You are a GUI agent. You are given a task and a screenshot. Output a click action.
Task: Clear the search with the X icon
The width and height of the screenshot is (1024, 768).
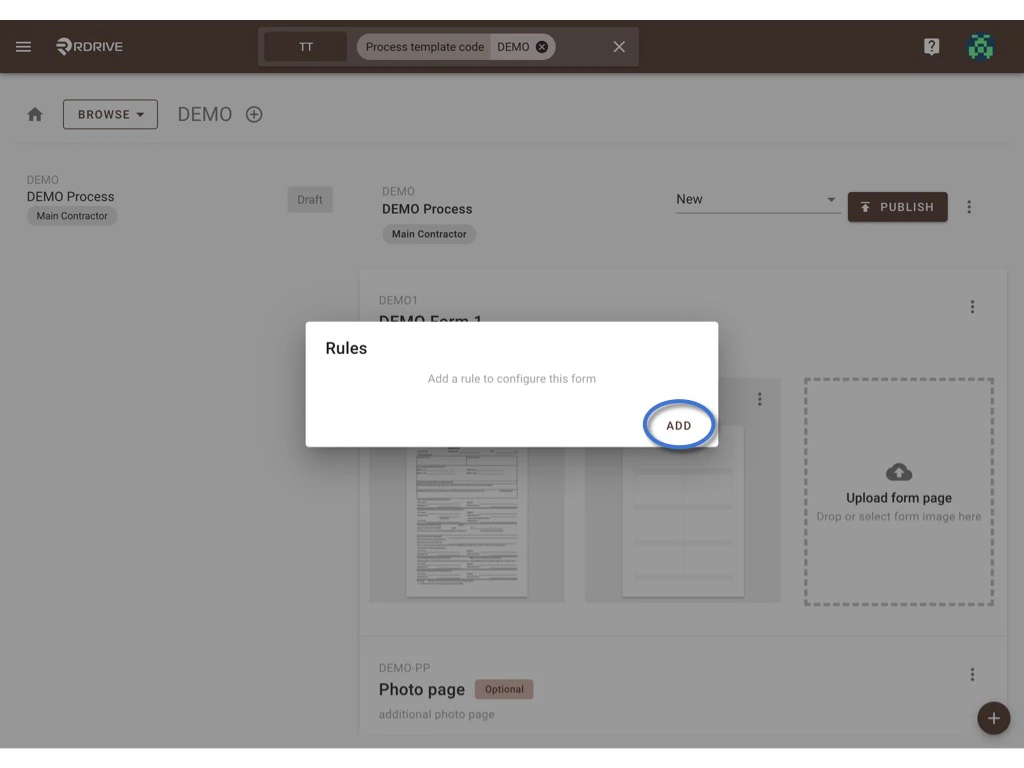(618, 46)
